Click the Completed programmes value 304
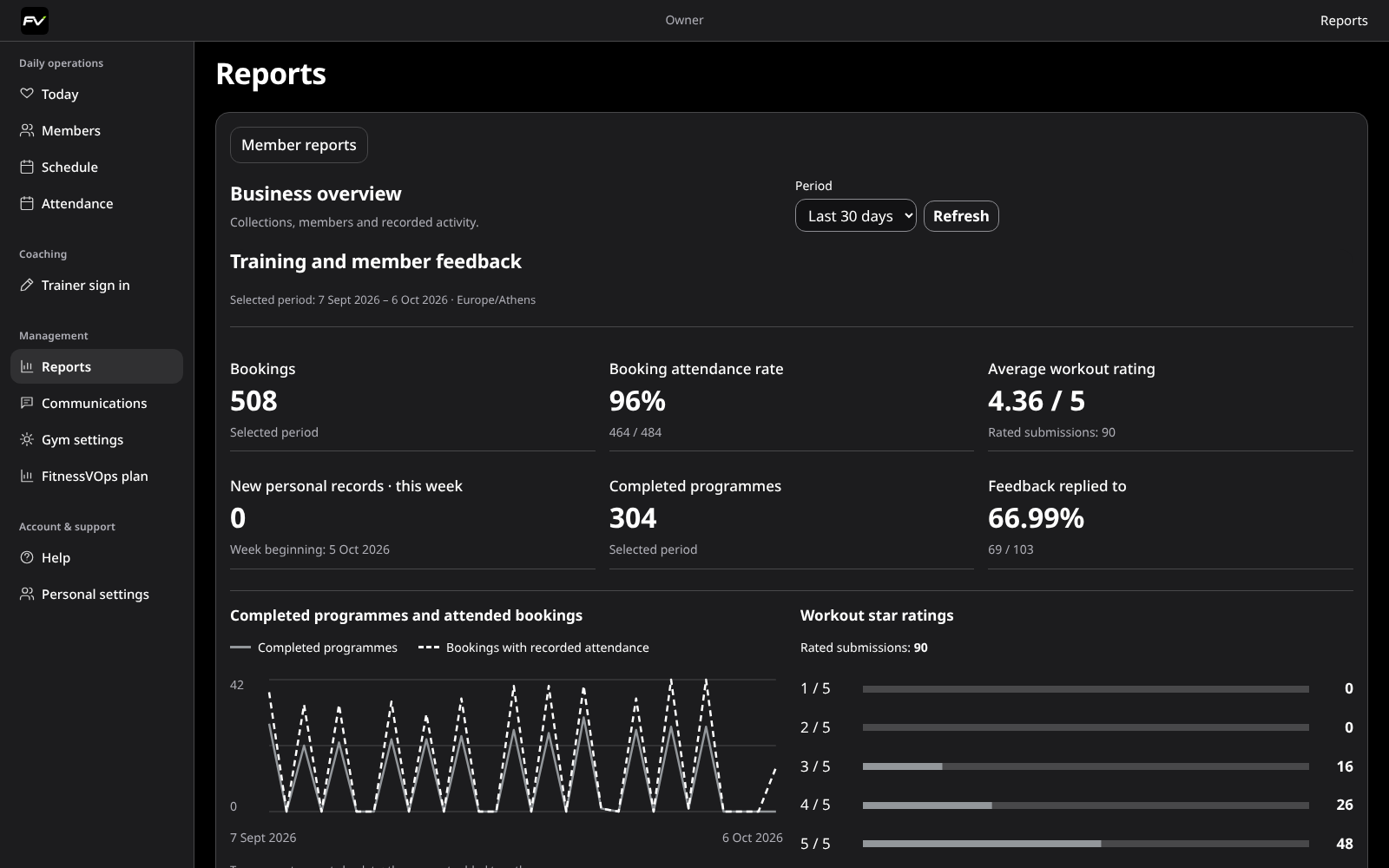The width and height of the screenshot is (1389, 868). [x=633, y=518]
